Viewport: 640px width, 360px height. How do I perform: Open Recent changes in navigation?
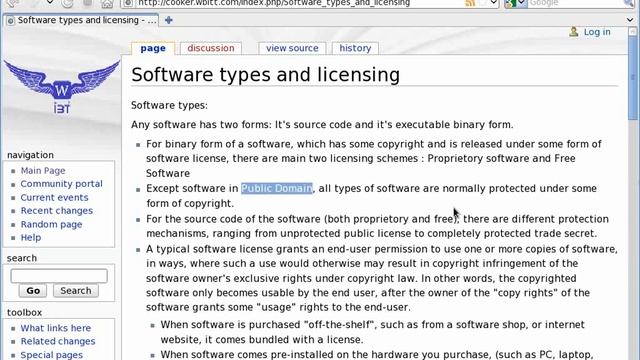[57, 211]
